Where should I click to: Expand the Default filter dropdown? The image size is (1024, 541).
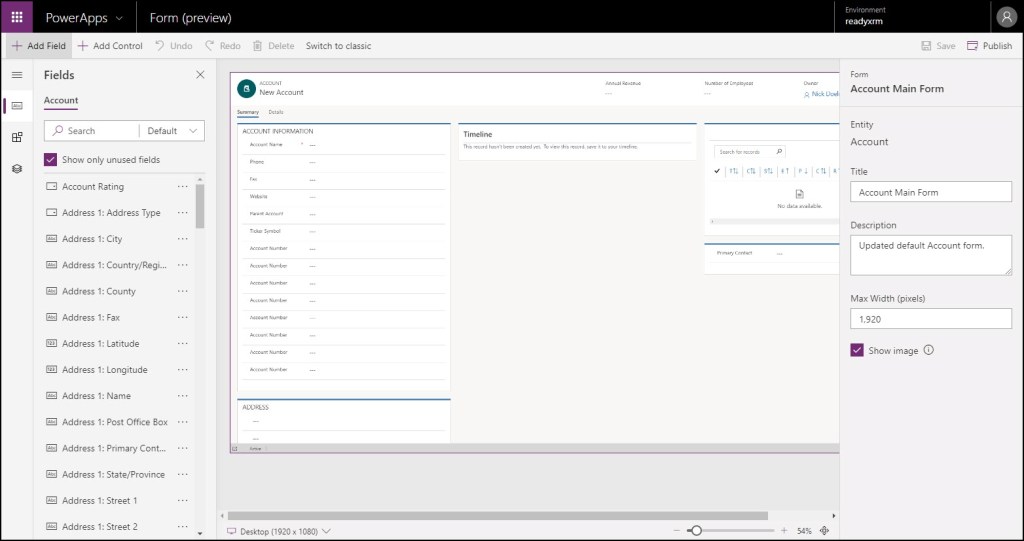tap(174, 131)
